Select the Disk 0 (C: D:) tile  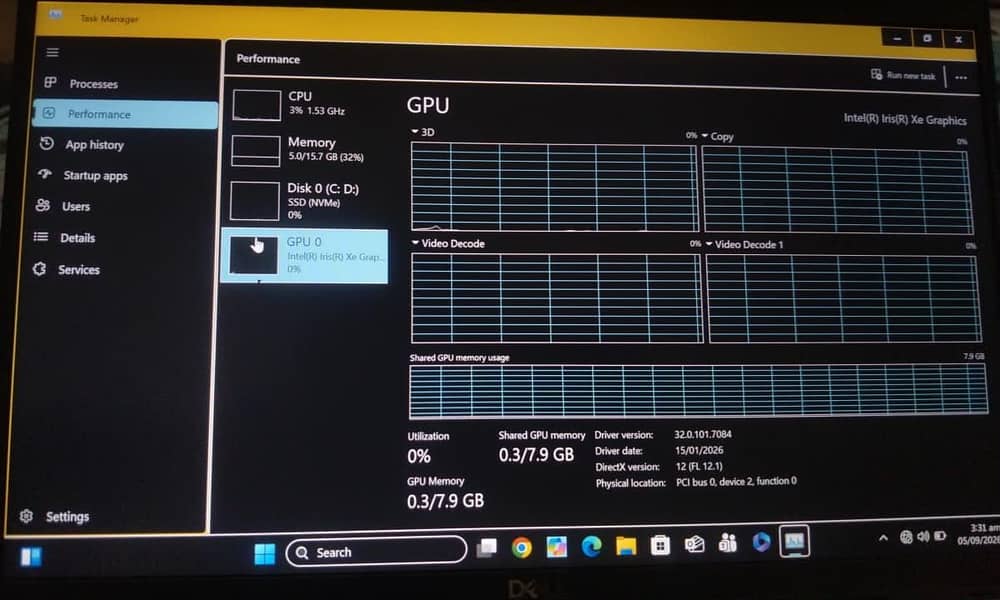pos(307,201)
